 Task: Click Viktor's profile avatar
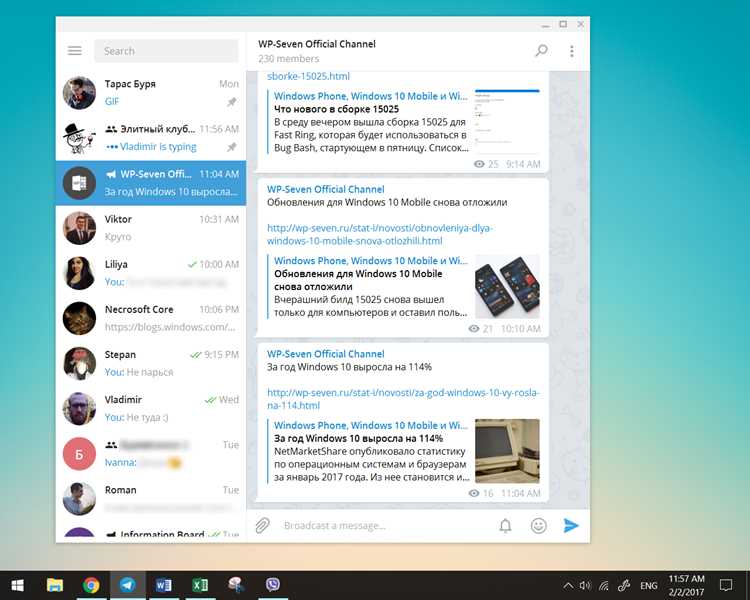pos(79,228)
